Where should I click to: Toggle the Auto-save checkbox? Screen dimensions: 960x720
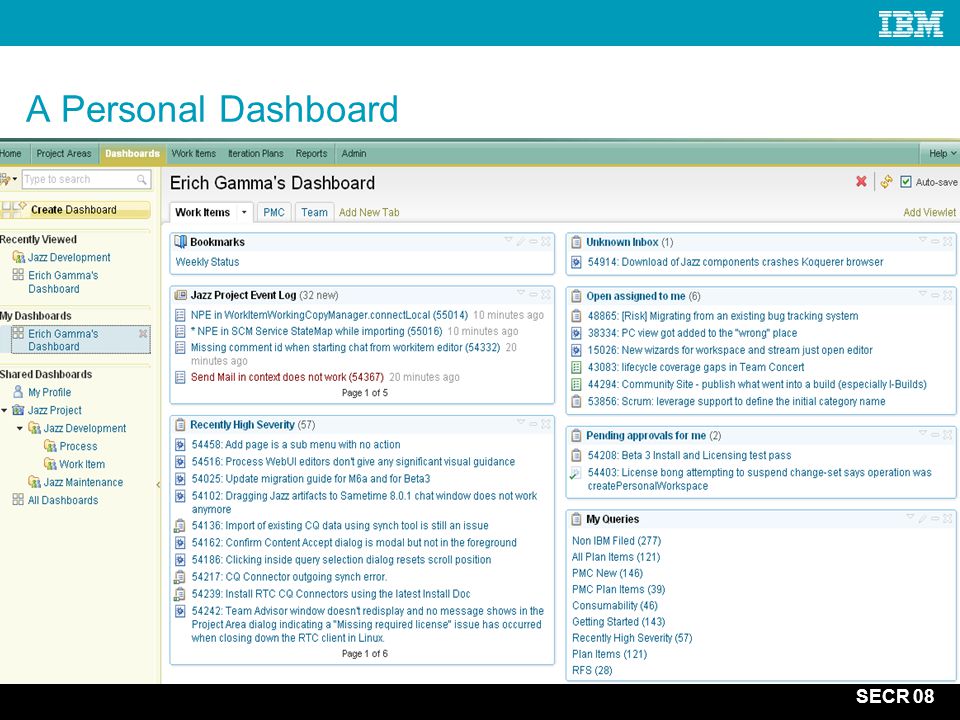906,182
